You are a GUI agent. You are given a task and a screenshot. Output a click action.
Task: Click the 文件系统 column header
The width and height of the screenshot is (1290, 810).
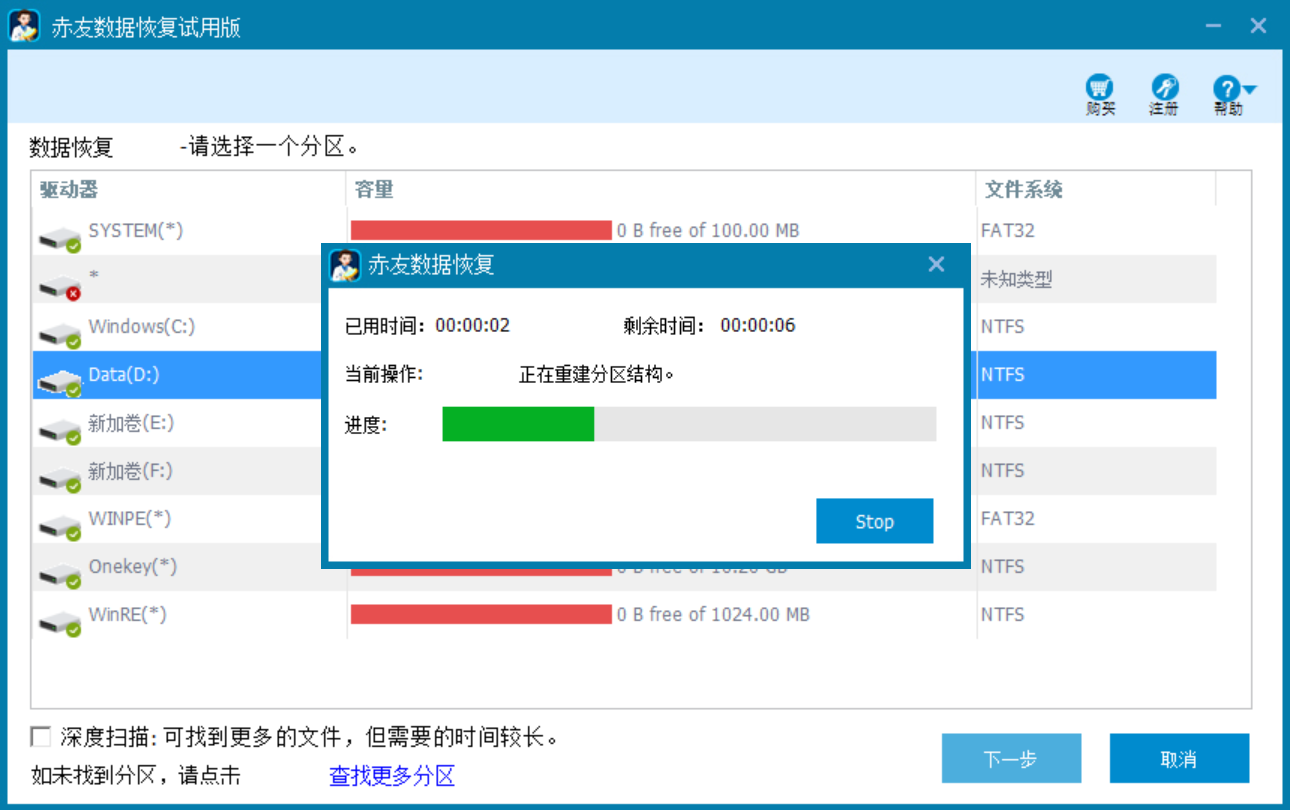point(1096,189)
